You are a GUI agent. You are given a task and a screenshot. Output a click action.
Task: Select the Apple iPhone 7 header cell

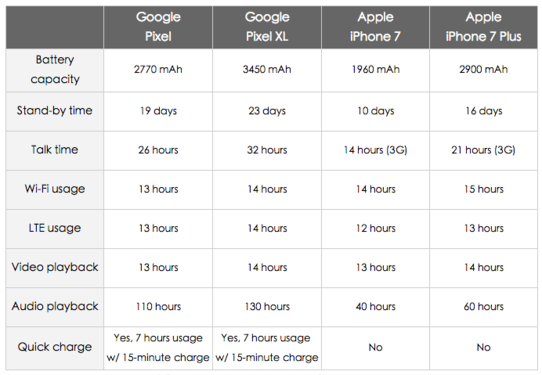pos(375,27)
